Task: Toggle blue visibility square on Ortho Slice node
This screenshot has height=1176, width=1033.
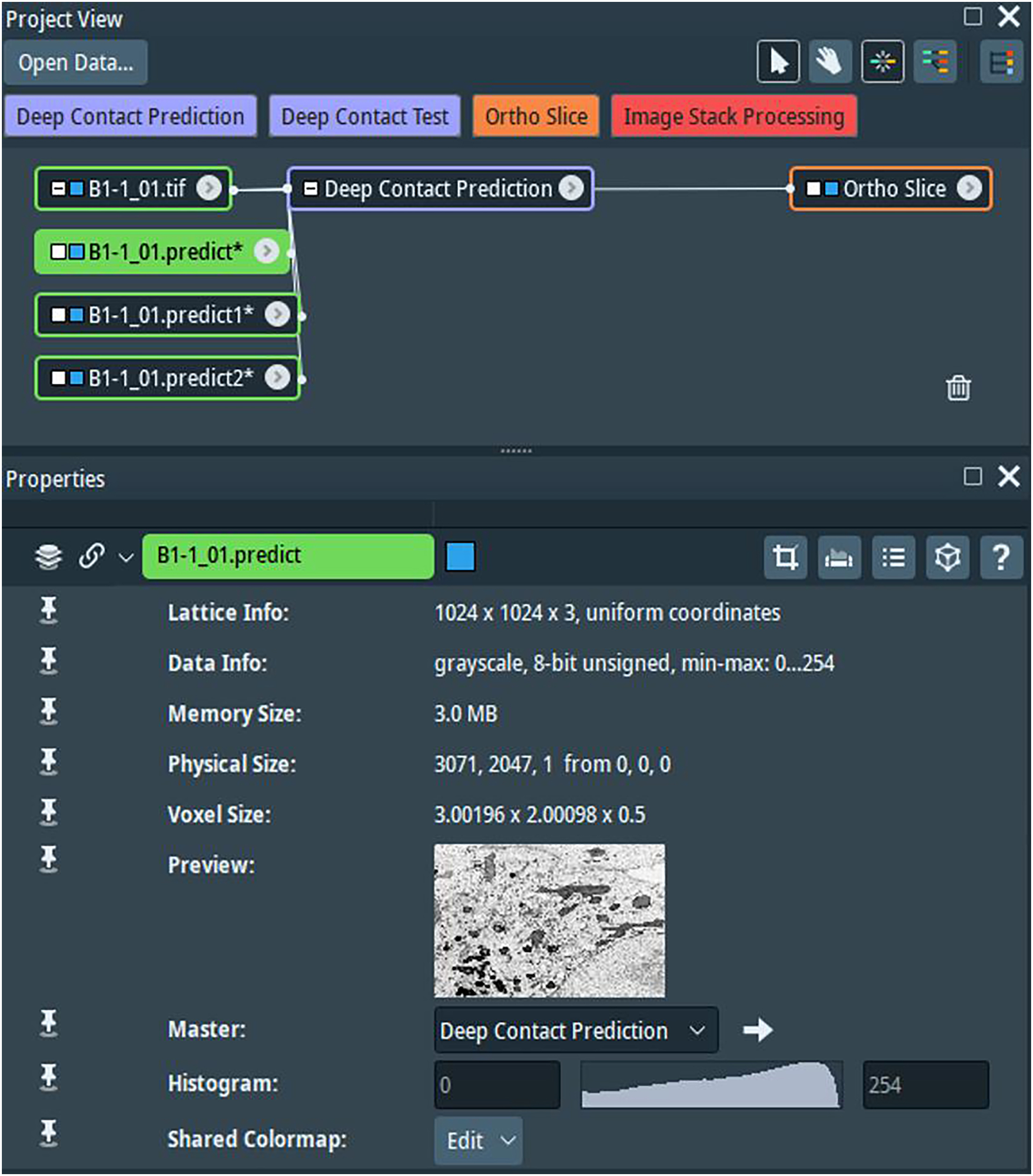Action: coord(830,189)
